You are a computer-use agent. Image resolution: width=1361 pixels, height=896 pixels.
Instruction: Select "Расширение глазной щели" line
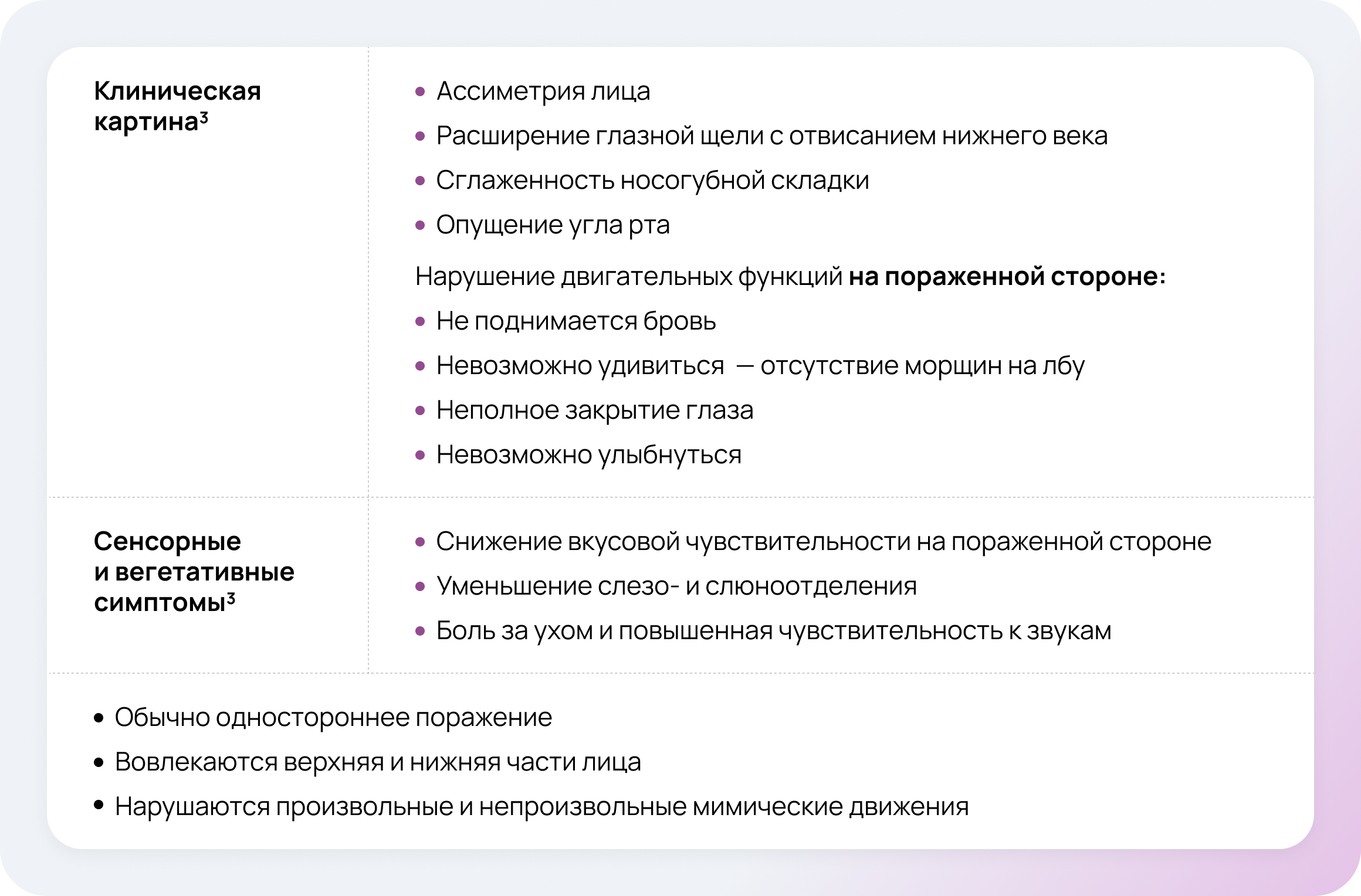click(771, 136)
